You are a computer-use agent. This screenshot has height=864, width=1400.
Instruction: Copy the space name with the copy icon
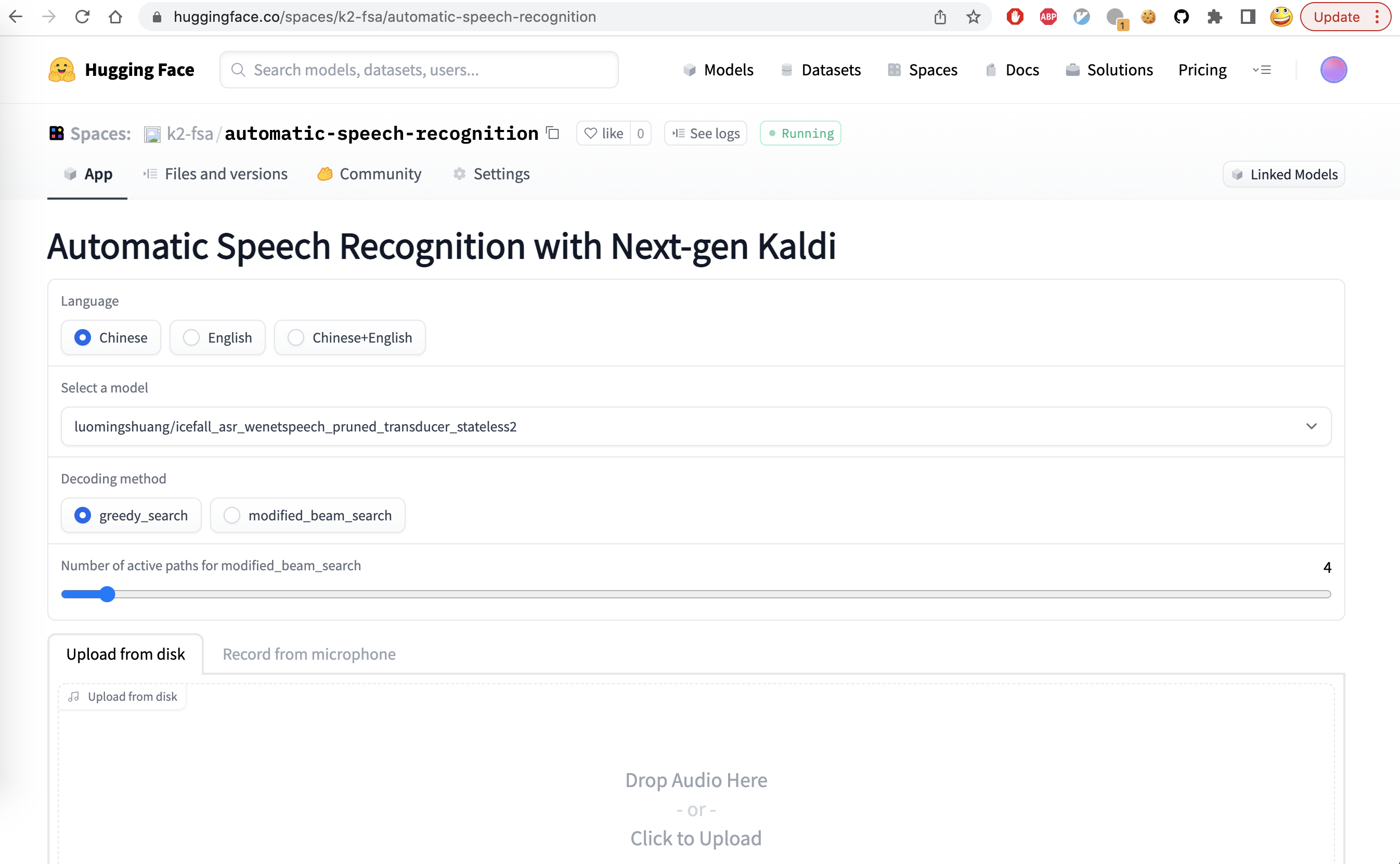(552, 133)
